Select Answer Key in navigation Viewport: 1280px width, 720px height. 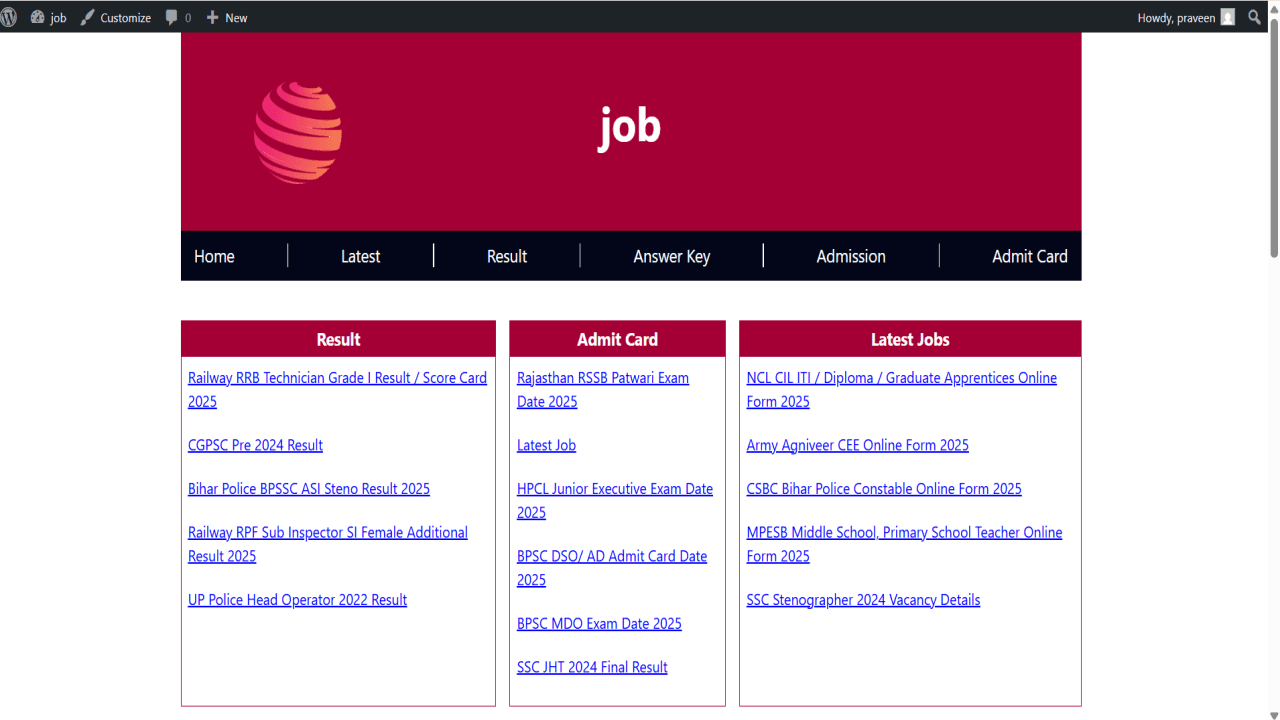coord(672,256)
